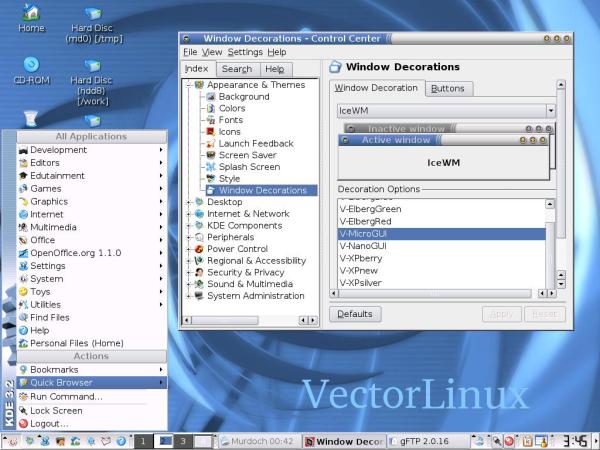
Task: Select the Window Decoration tab
Action: point(377,88)
